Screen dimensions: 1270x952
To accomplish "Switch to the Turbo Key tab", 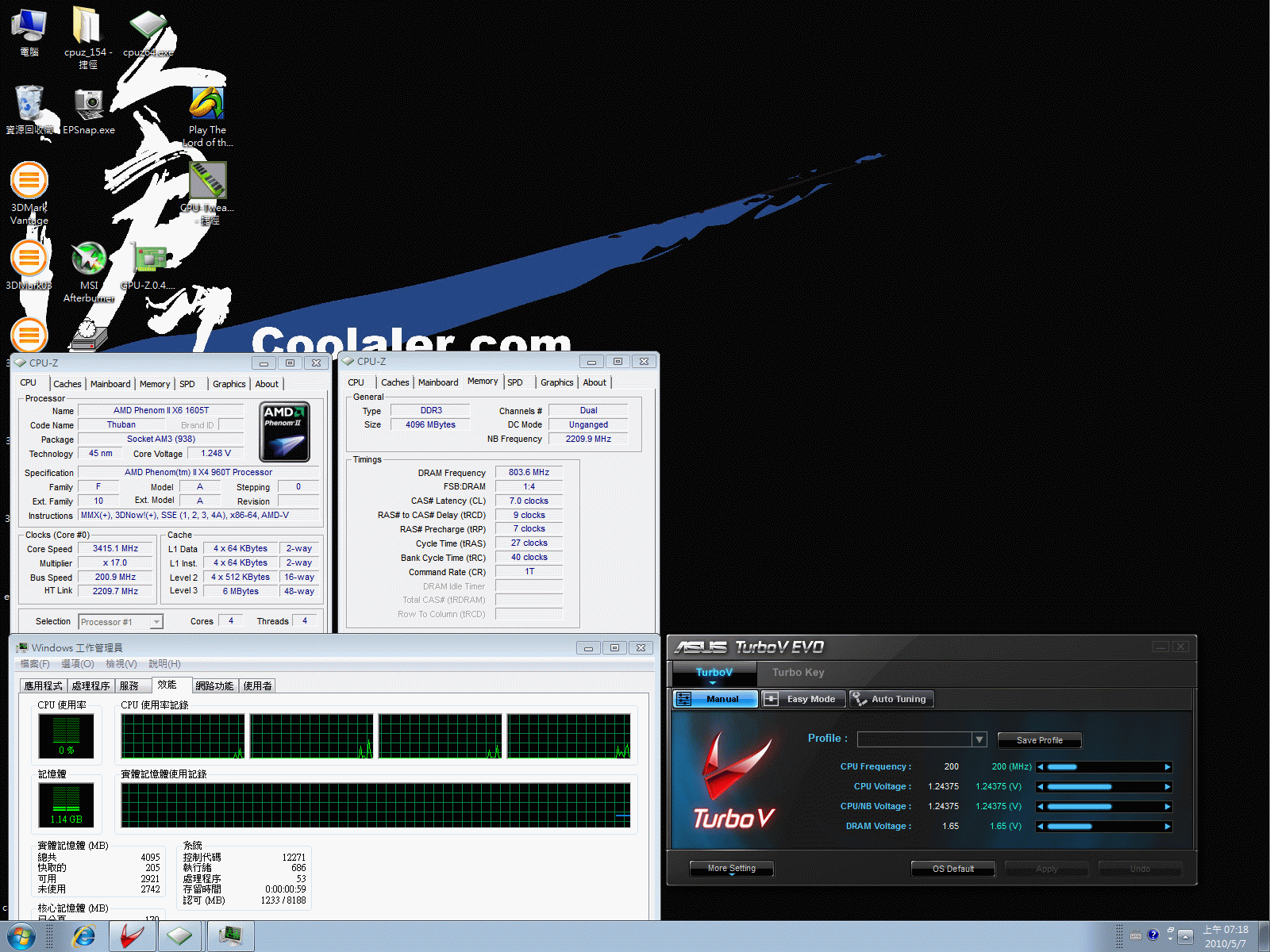I will tap(799, 672).
